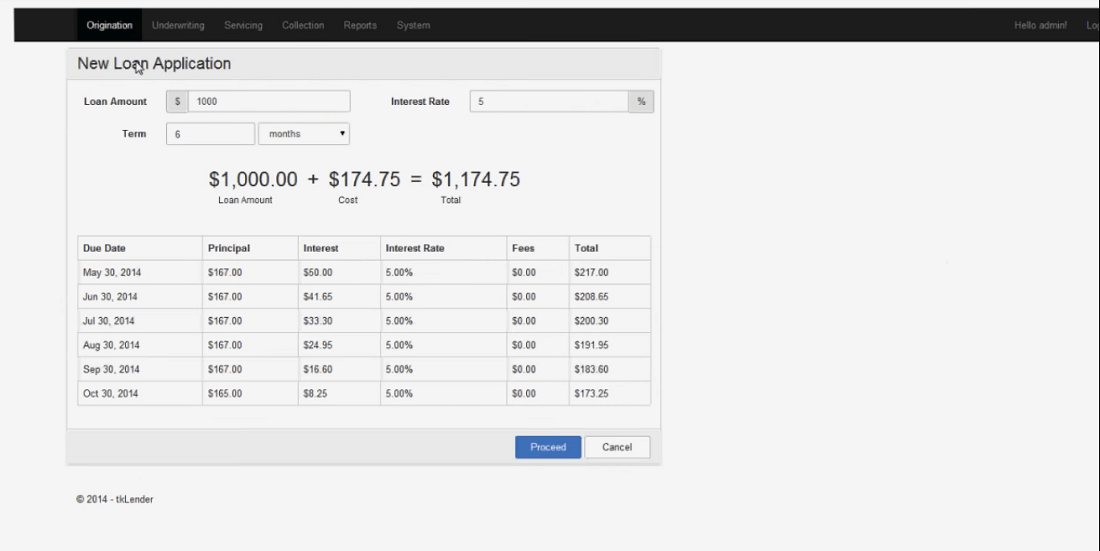Image resolution: width=1100 pixels, height=551 pixels.
Task: Select the Term number field
Action: pos(210,134)
